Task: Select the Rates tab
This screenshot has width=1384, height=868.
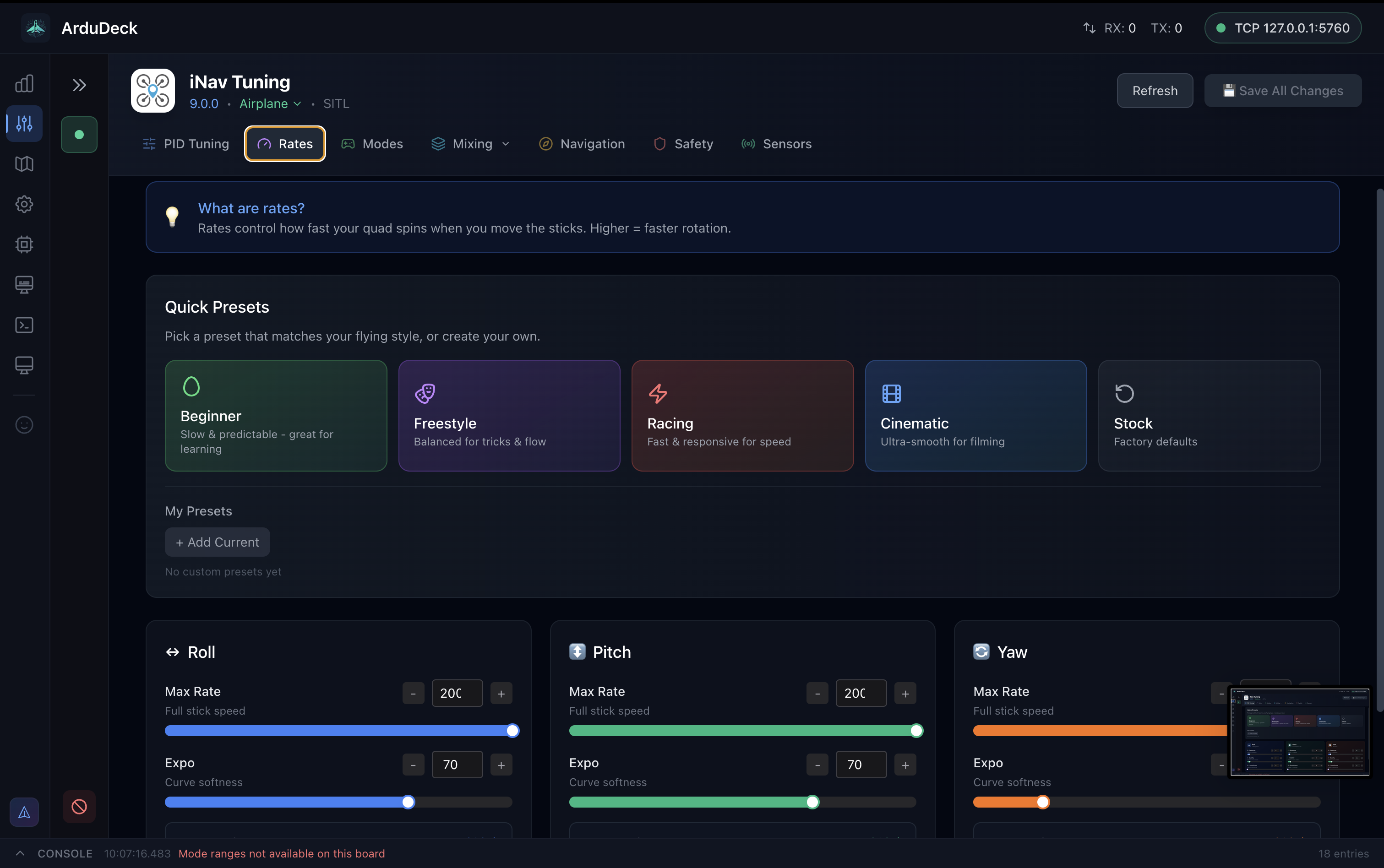Action: (x=285, y=144)
